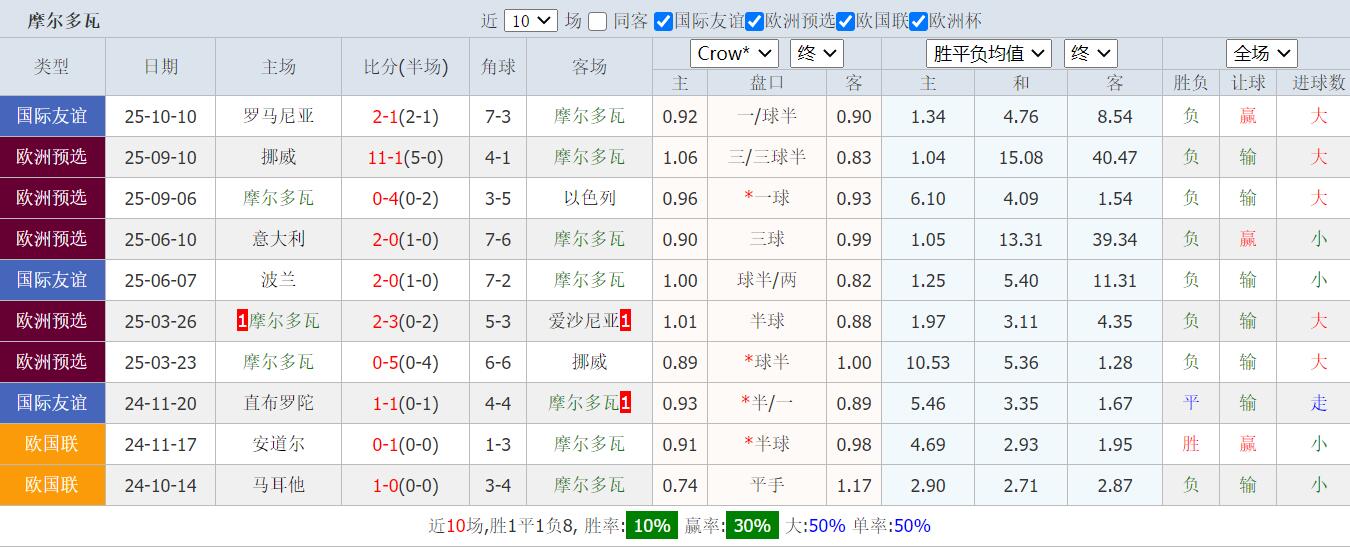Screen dimensions: 1350x547
Task: Open the 11-1 score for the 挪威 match
Action: [385, 157]
